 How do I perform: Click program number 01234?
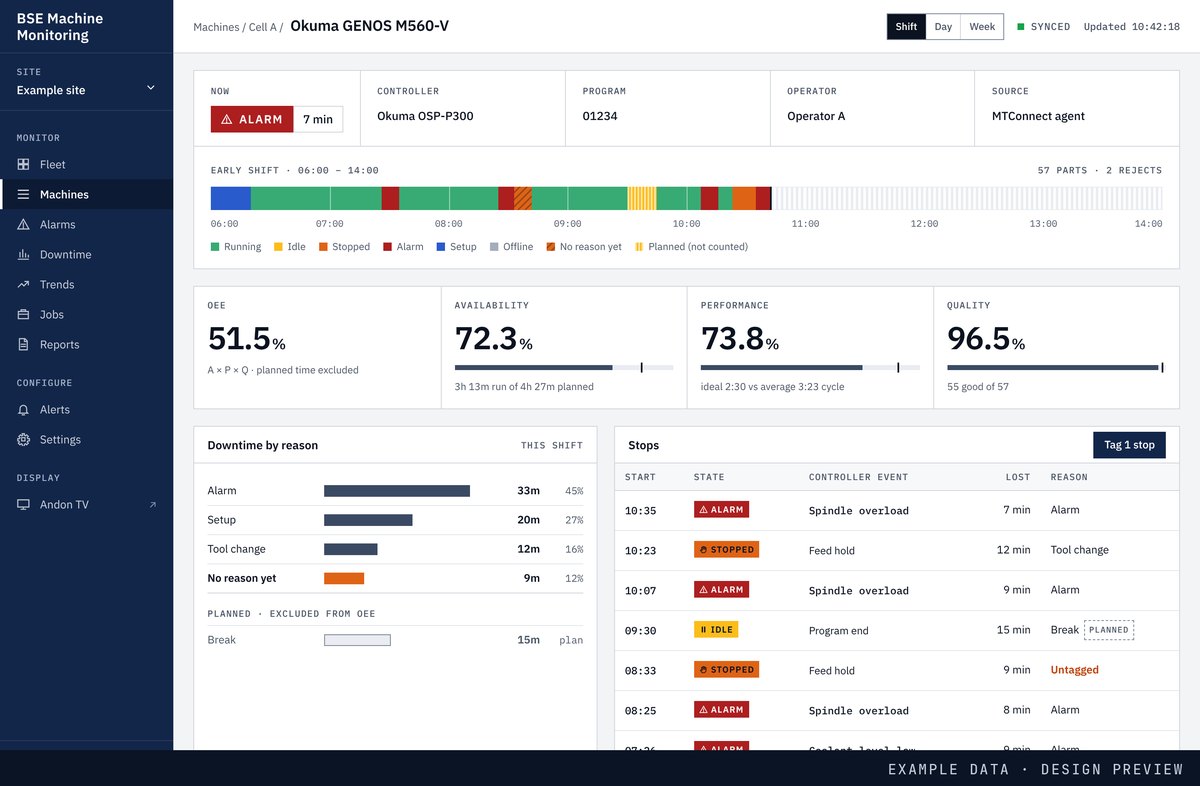pyautogui.click(x=600, y=116)
